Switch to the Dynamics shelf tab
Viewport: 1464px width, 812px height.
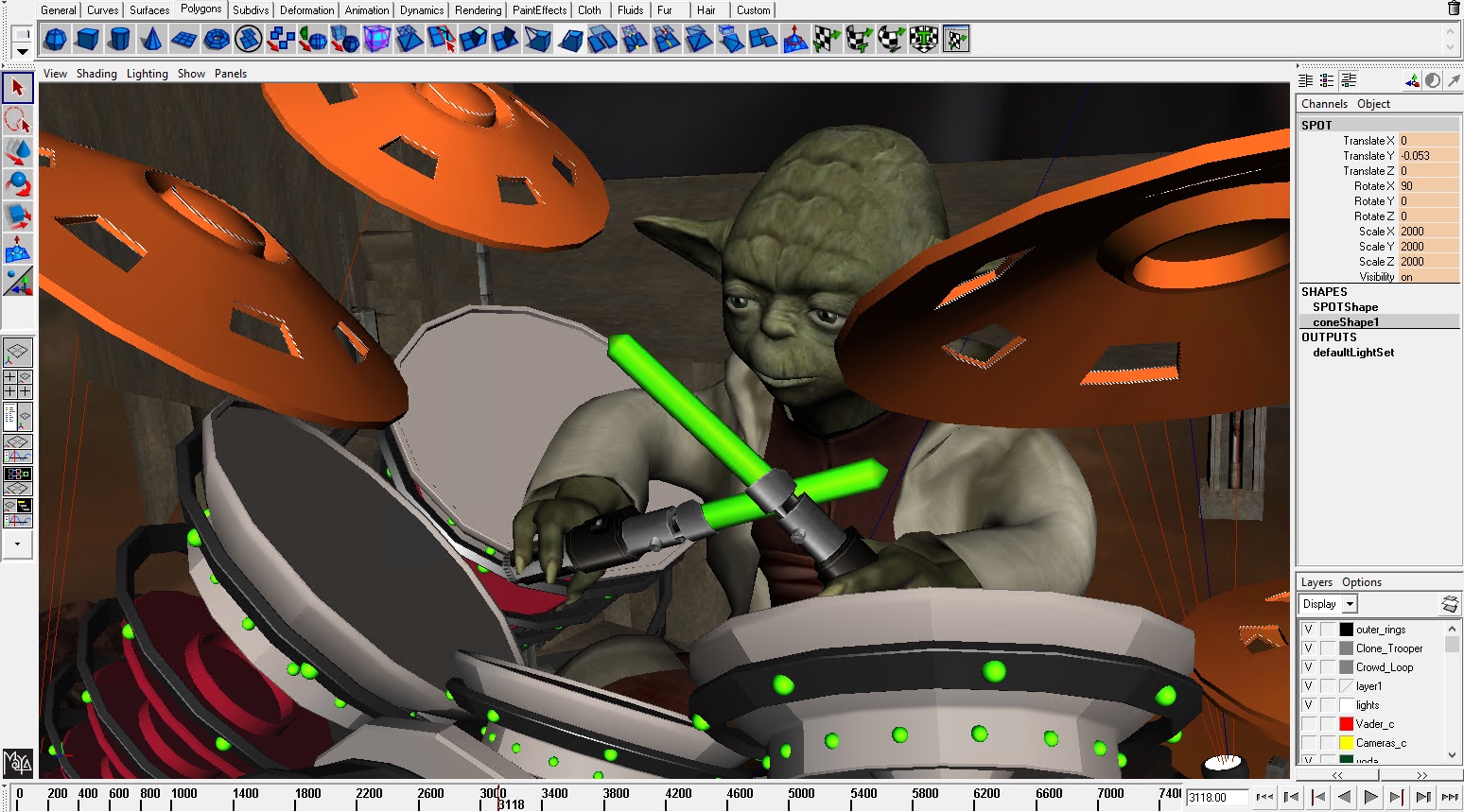click(422, 10)
